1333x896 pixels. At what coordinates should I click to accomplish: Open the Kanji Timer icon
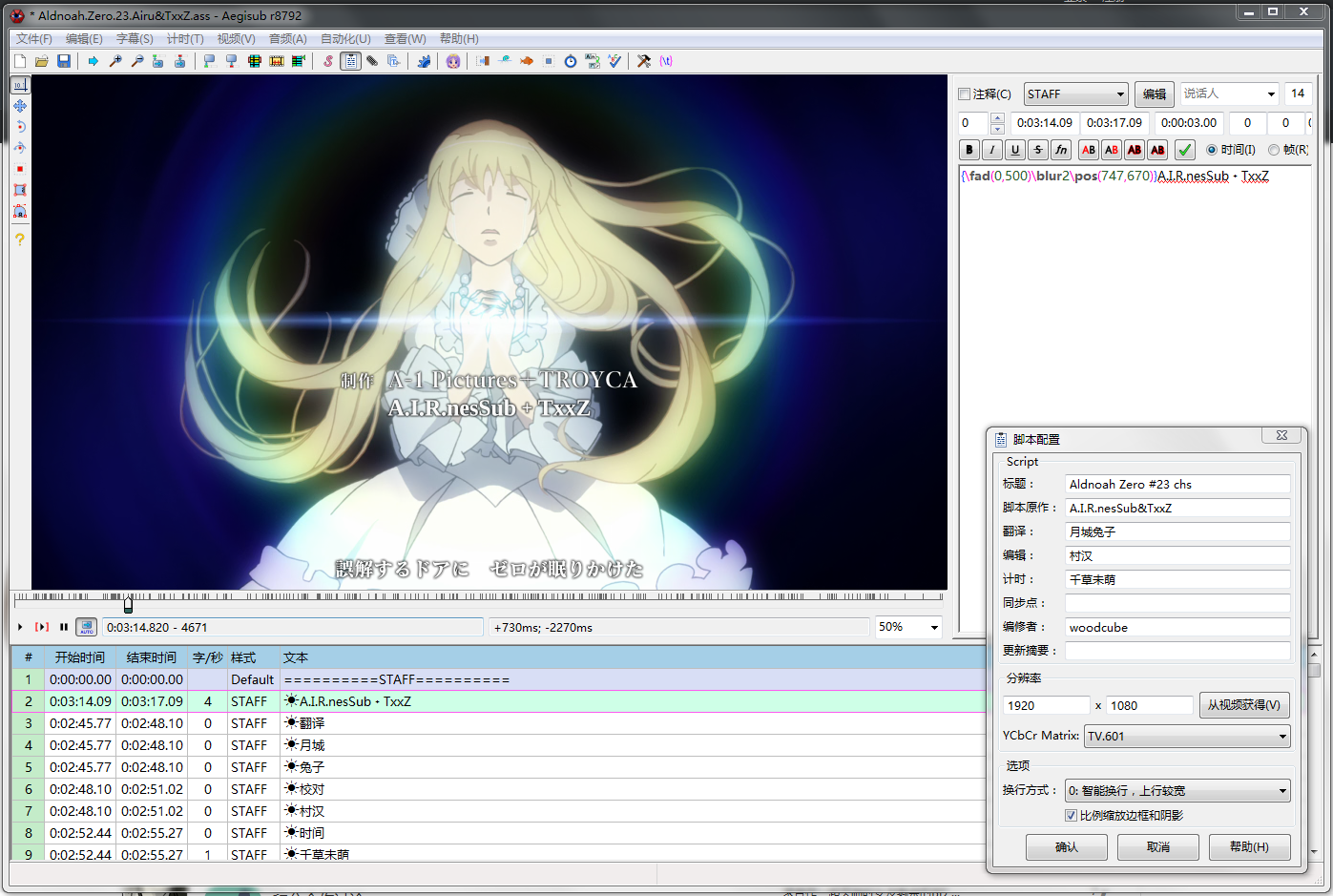click(593, 61)
